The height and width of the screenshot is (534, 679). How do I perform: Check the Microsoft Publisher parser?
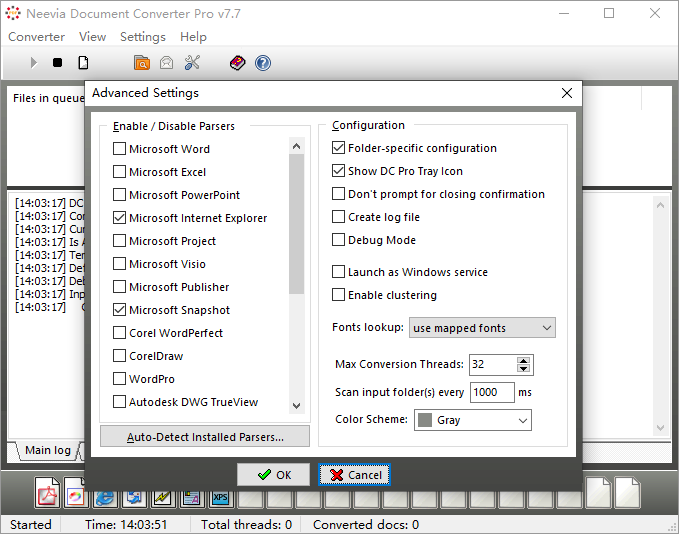pyautogui.click(x=119, y=287)
